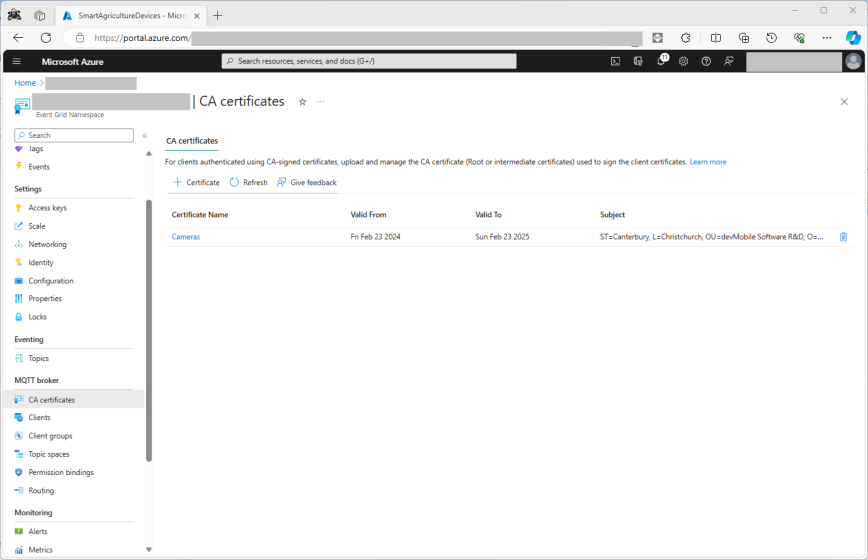Open the Cameras certificate link
Viewport: 868px width, 560px height.
[x=186, y=237]
